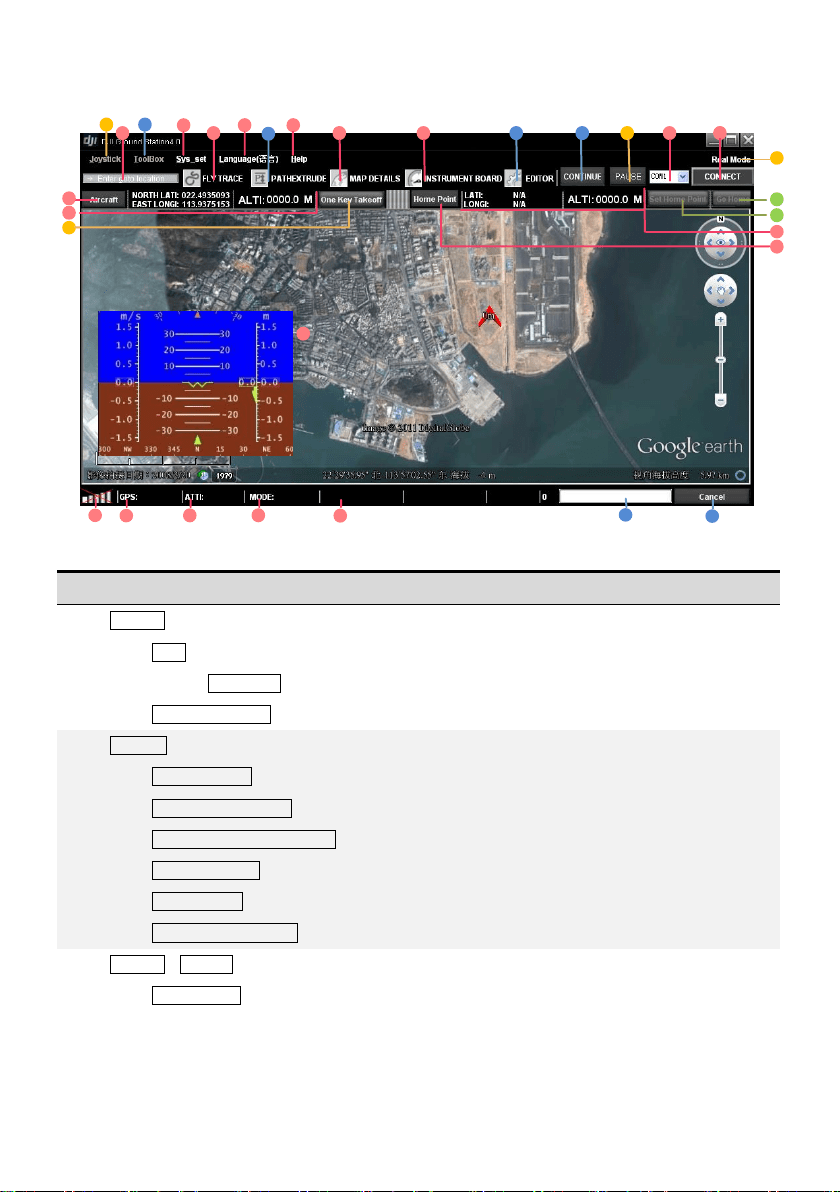Click the EDITOR tool icon
Viewport: 840px width, 1192px height.
(x=514, y=178)
